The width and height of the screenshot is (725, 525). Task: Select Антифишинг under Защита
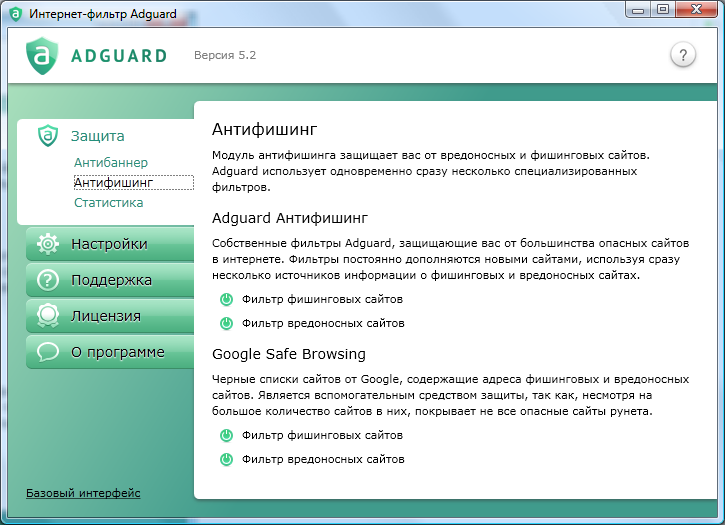pyautogui.click(x=133, y=183)
